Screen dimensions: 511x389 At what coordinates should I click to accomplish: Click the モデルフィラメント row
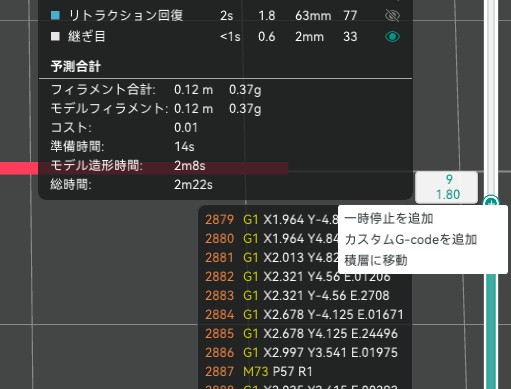[156, 109]
